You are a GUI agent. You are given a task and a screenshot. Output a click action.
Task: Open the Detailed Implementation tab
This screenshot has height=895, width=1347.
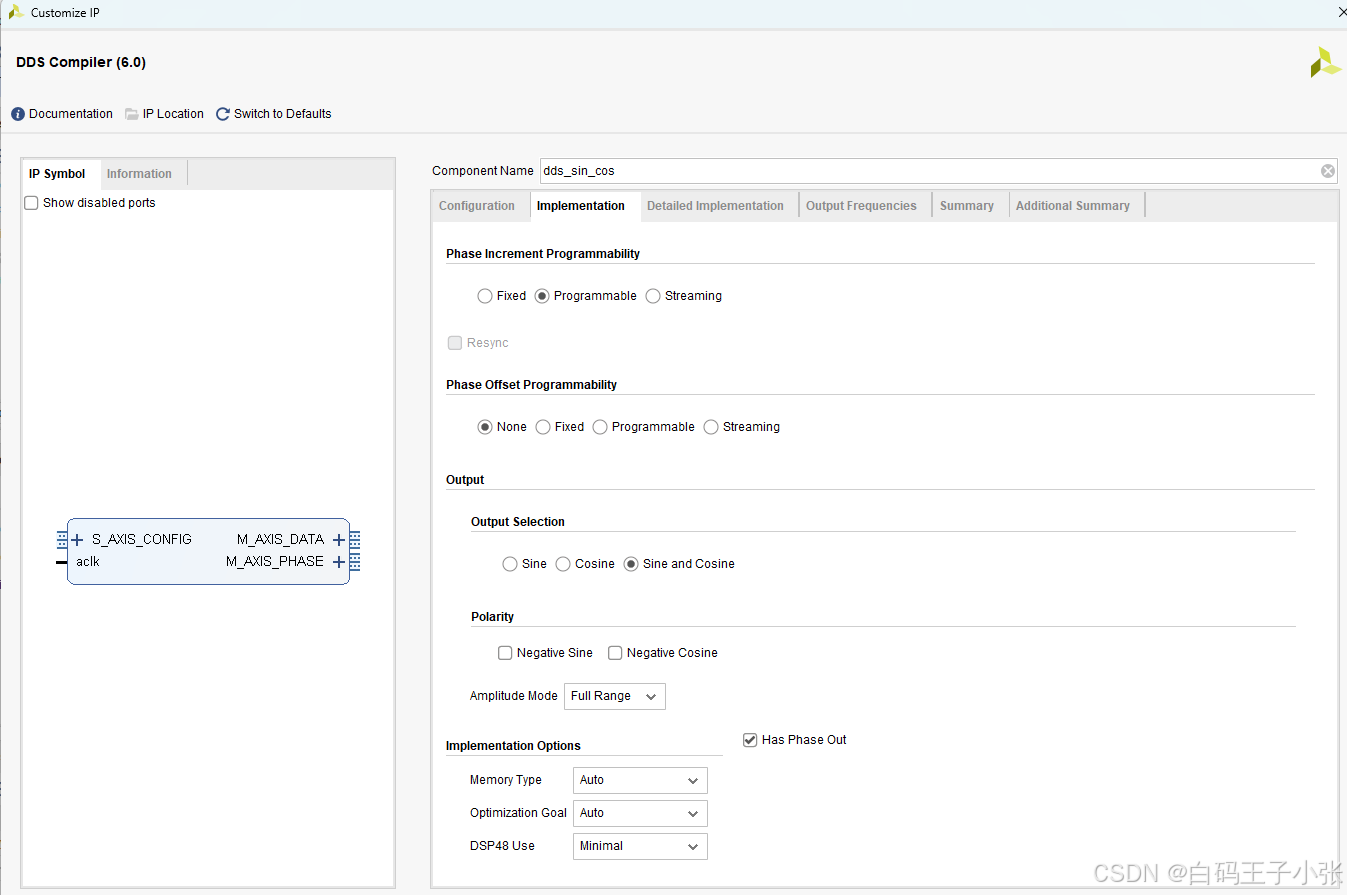[x=715, y=206]
